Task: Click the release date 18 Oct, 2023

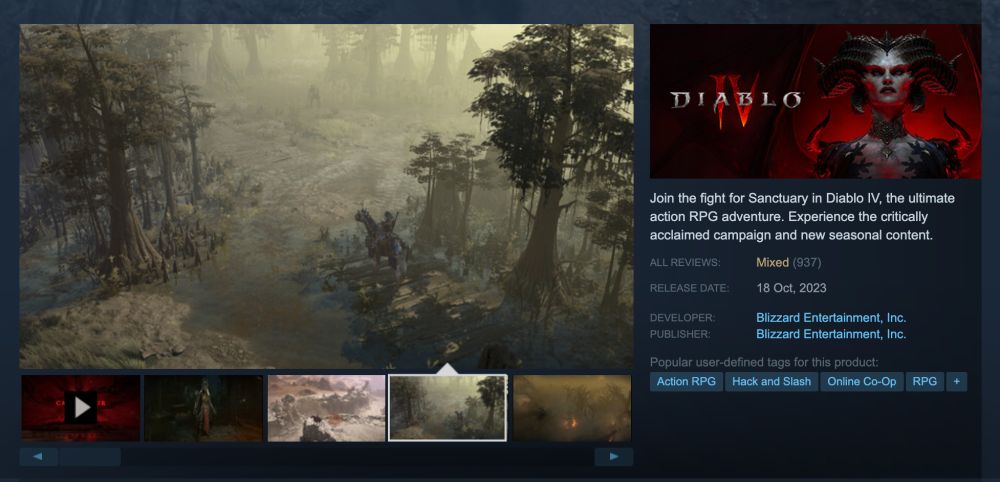Action: [x=791, y=288]
